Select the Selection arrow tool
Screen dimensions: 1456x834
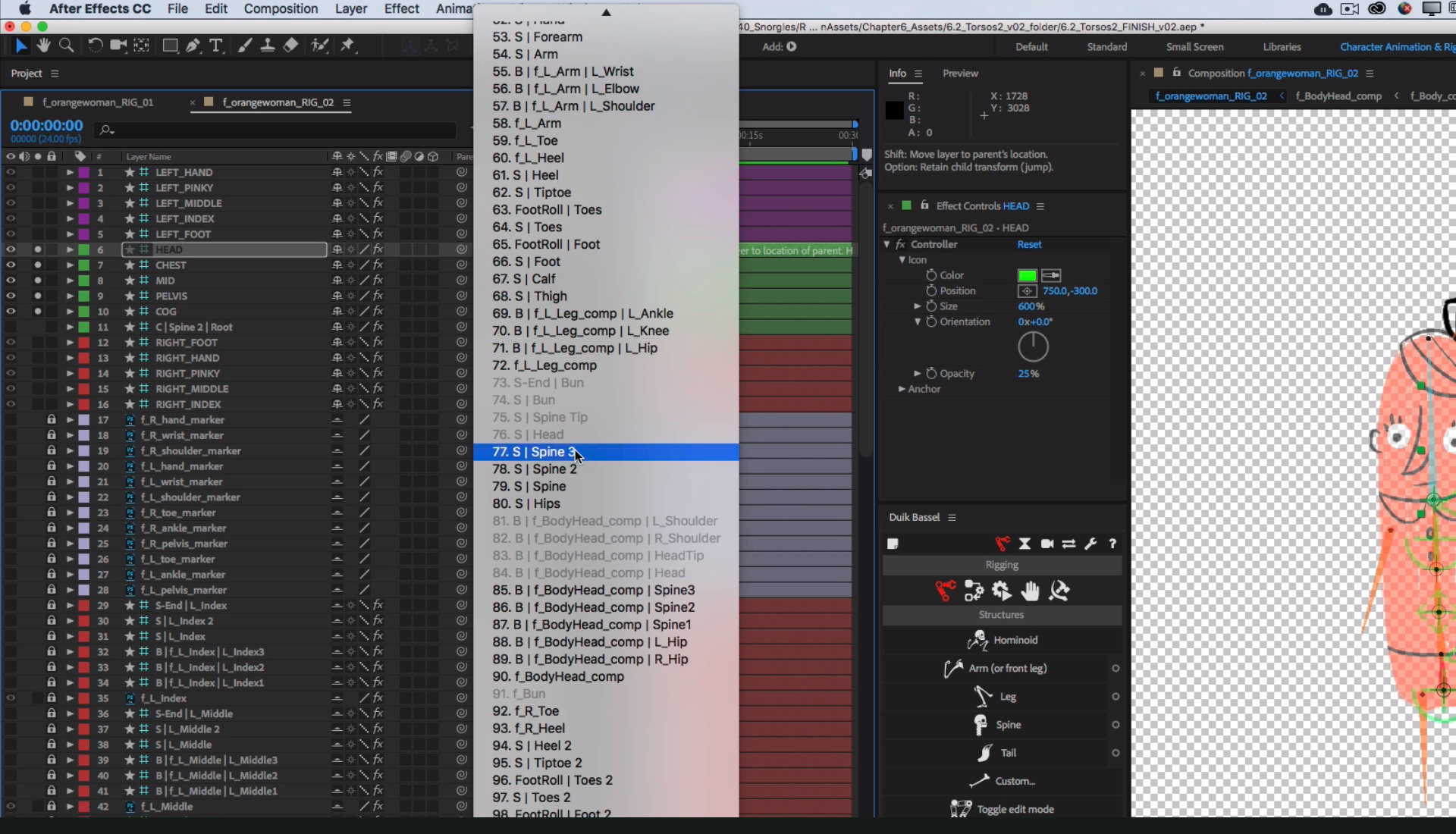tap(20, 45)
